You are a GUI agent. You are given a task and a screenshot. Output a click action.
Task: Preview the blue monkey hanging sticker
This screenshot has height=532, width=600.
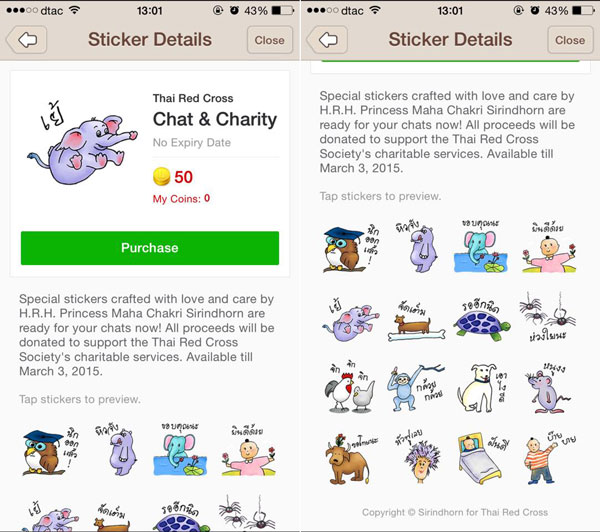coord(416,387)
